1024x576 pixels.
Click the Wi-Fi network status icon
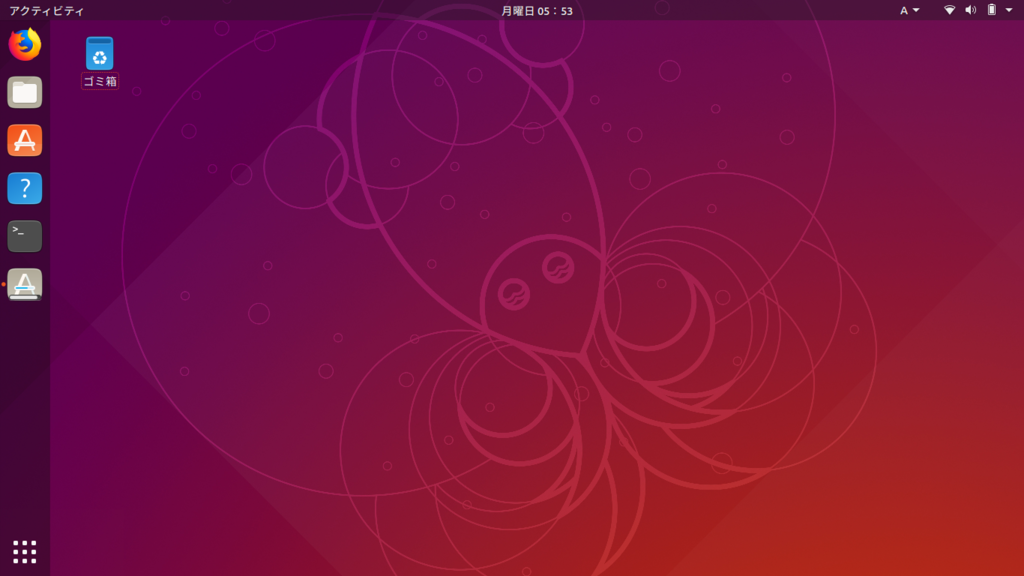950,10
